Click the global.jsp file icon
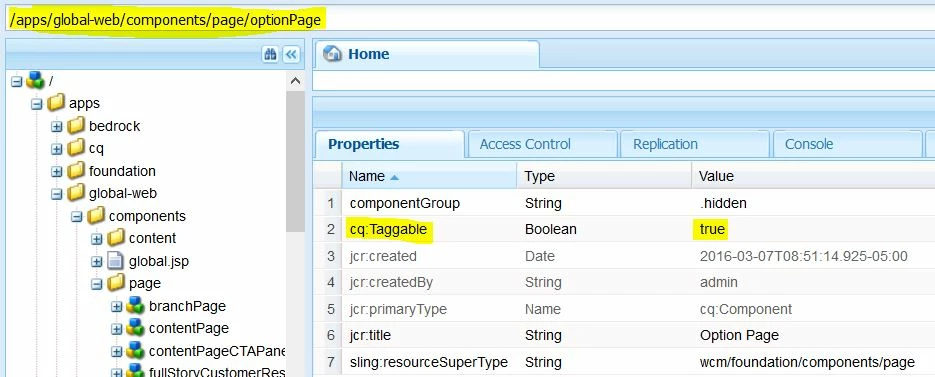Screen dimensions: 935x377 click(x=115, y=261)
